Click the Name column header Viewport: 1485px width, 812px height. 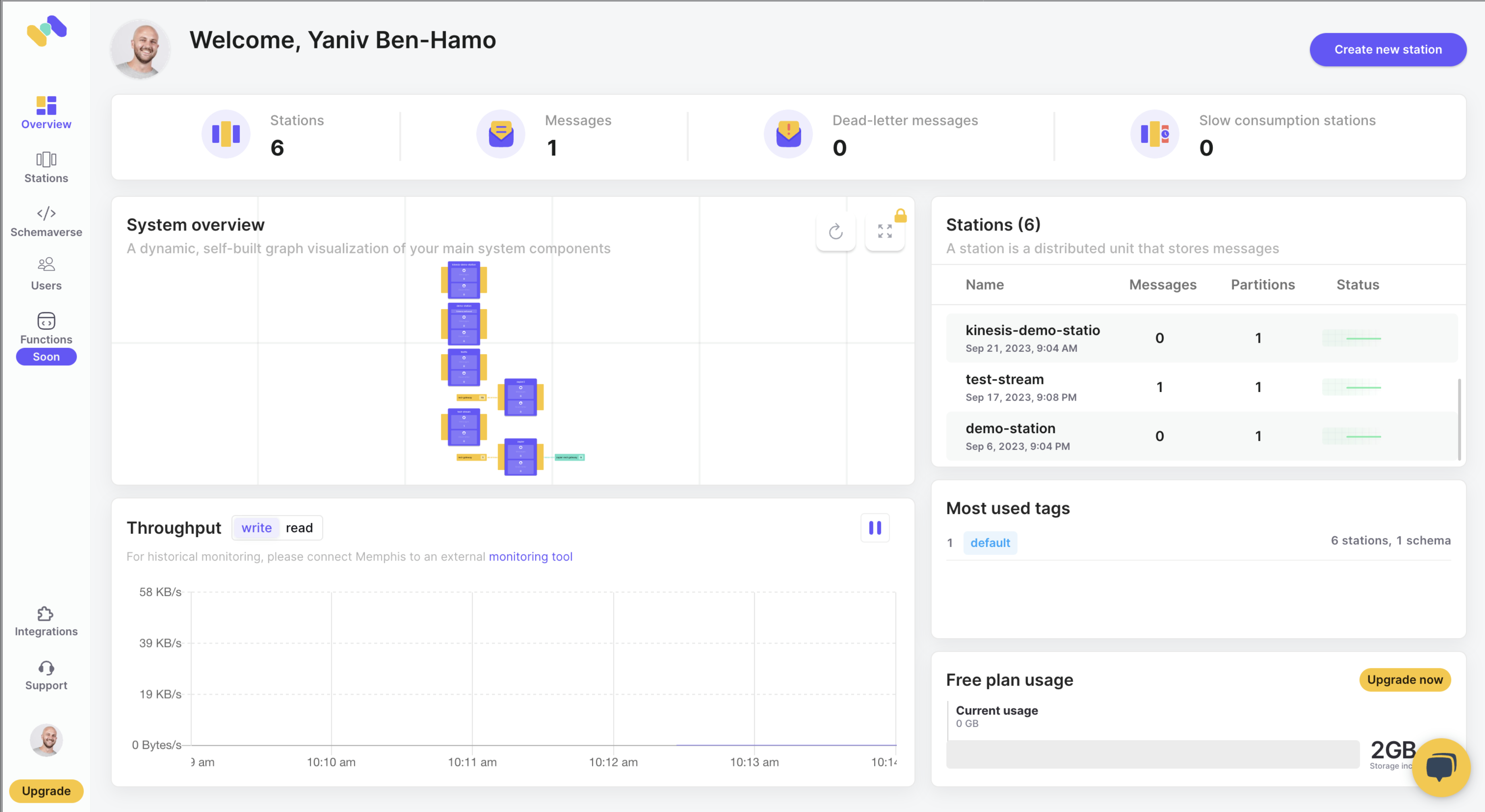[985, 285]
